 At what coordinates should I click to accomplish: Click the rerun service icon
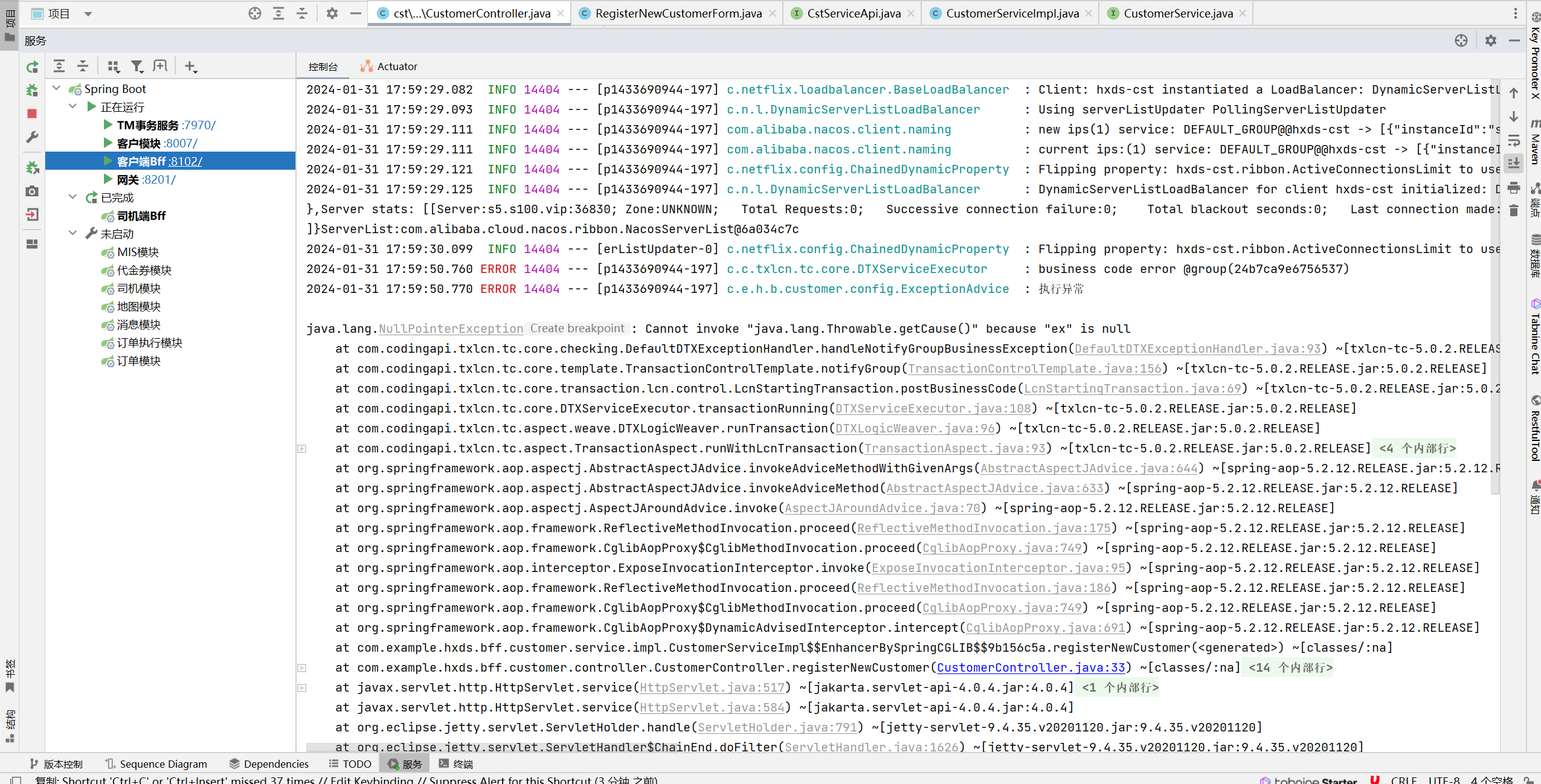point(33,67)
